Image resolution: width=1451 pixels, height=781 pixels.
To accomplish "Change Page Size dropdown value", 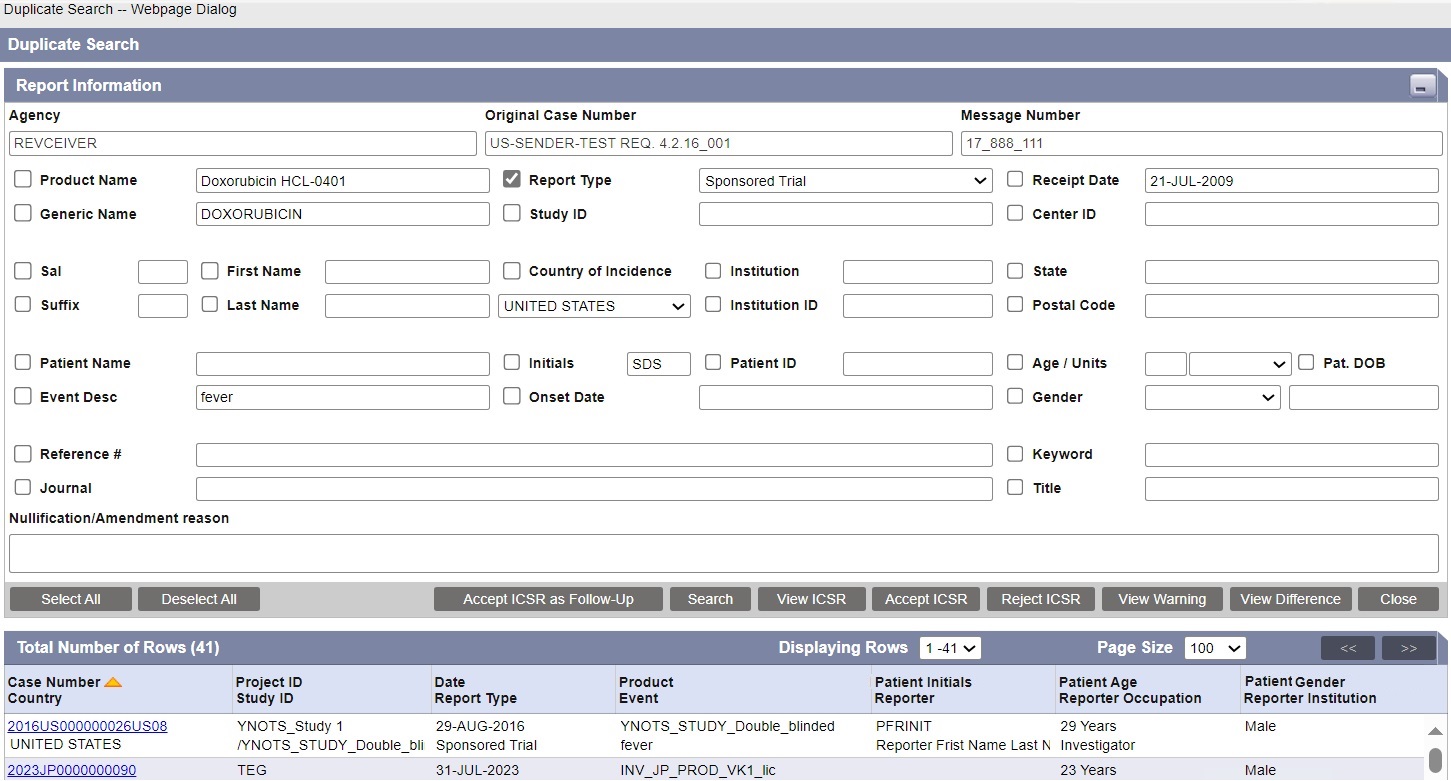I will click(1215, 648).
